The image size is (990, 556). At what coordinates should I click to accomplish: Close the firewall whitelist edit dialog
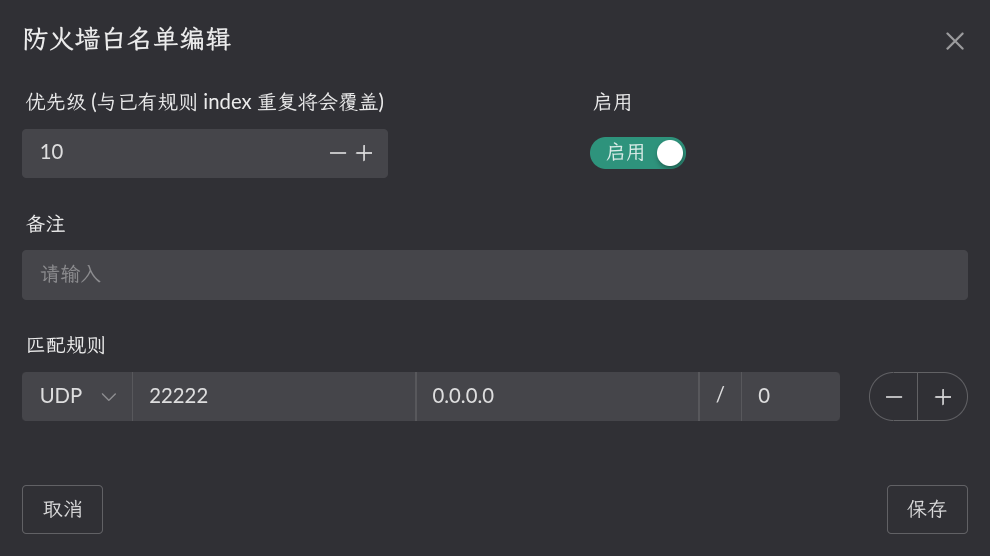955,41
